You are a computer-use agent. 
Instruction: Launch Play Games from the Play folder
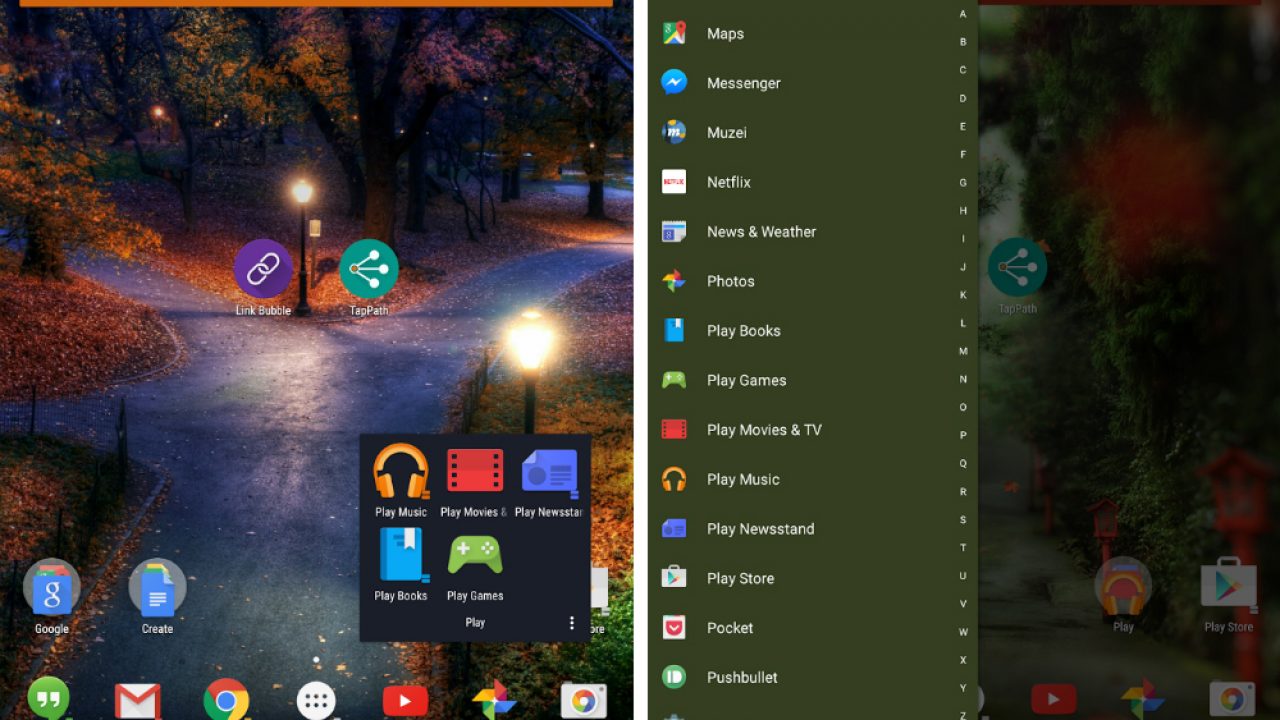475,556
